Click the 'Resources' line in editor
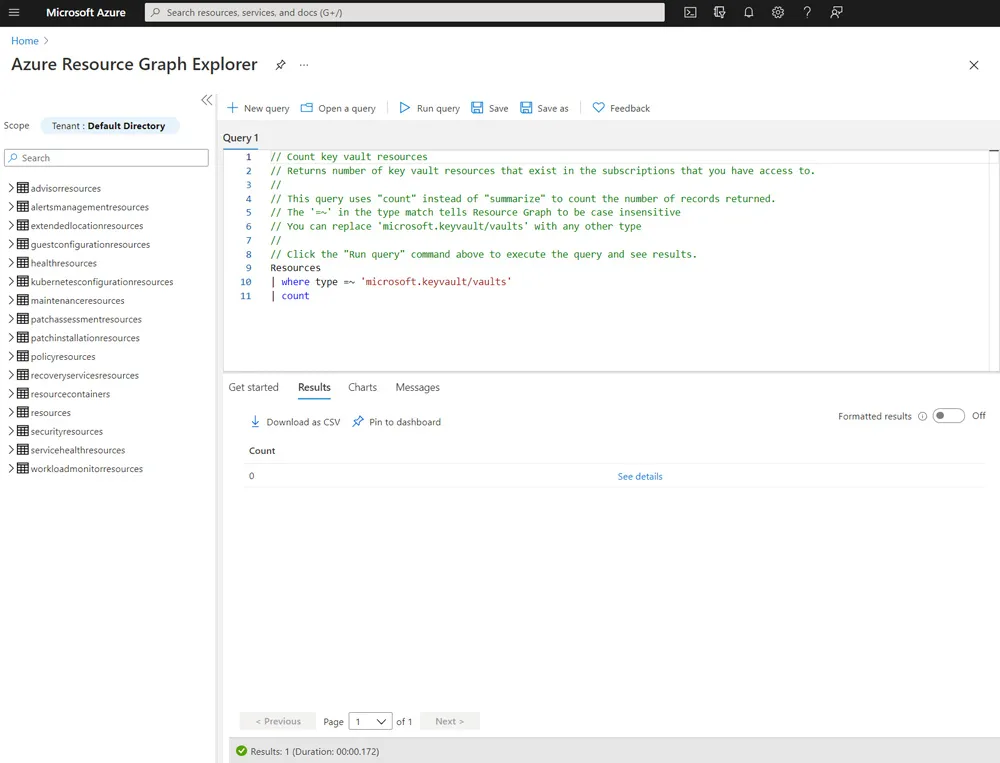The width and height of the screenshot is (1000, 763). 295,268
